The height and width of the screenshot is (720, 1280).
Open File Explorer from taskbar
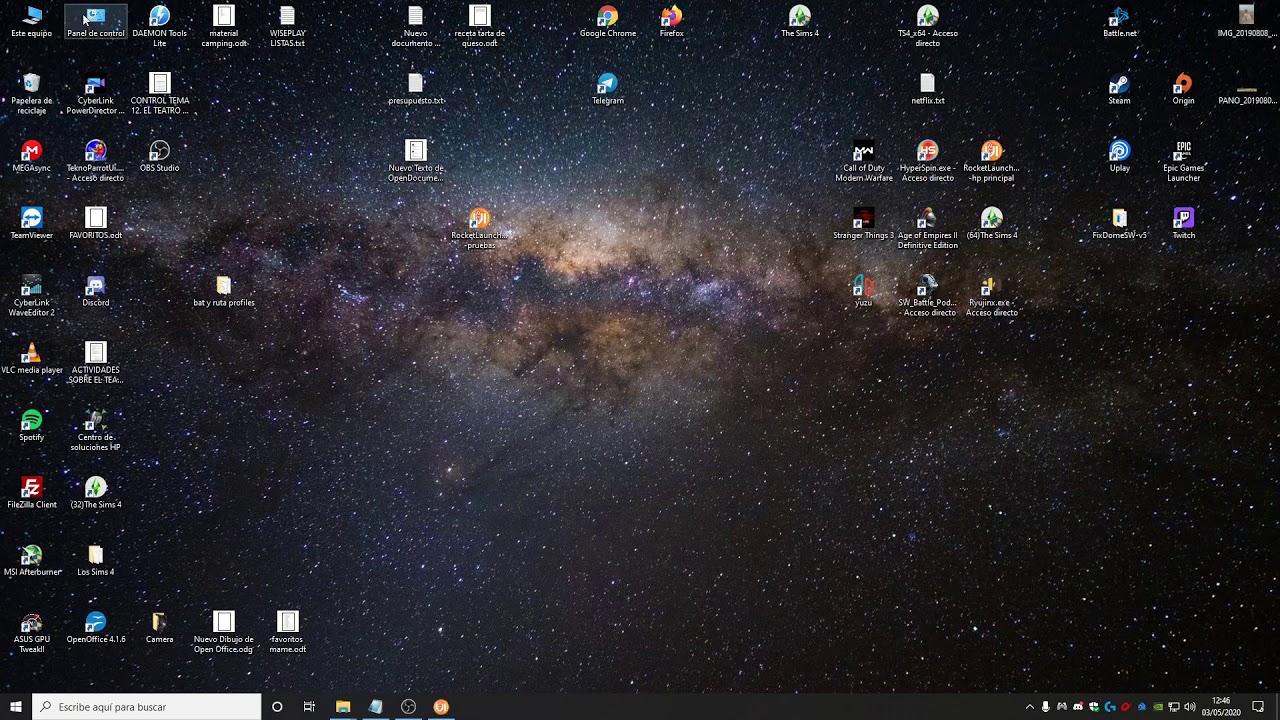(343, 707)
